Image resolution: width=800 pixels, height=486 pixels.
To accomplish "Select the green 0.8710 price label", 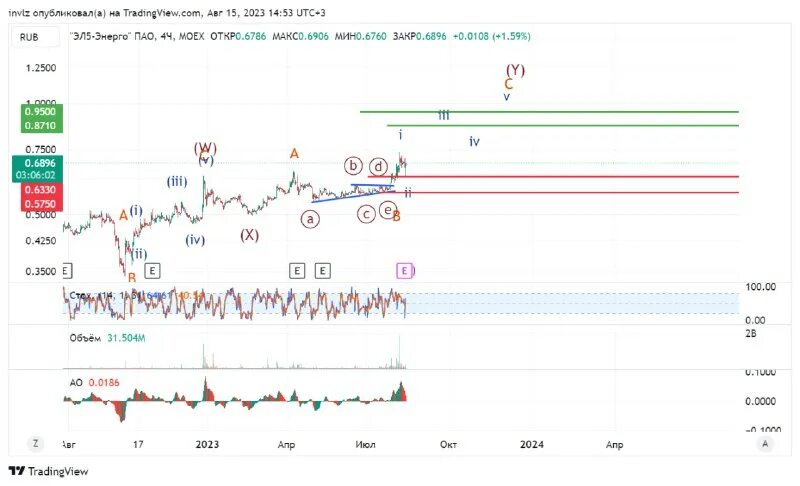I will pyautogui.click(x=41, y=125).
